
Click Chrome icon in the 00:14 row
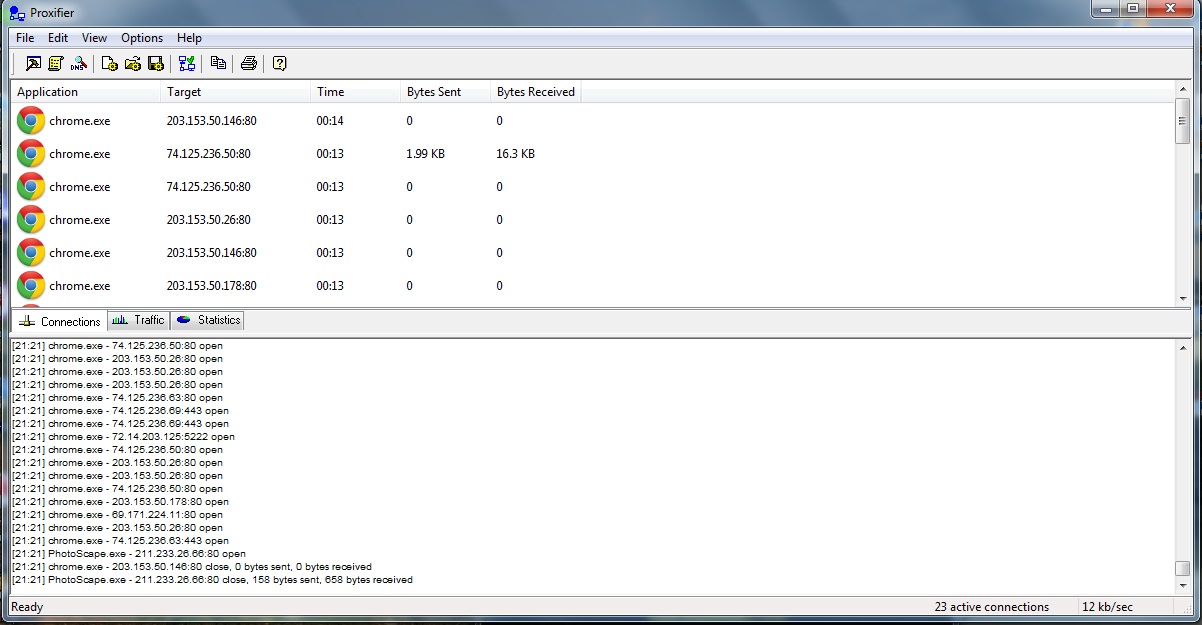(x=31, y=120)
